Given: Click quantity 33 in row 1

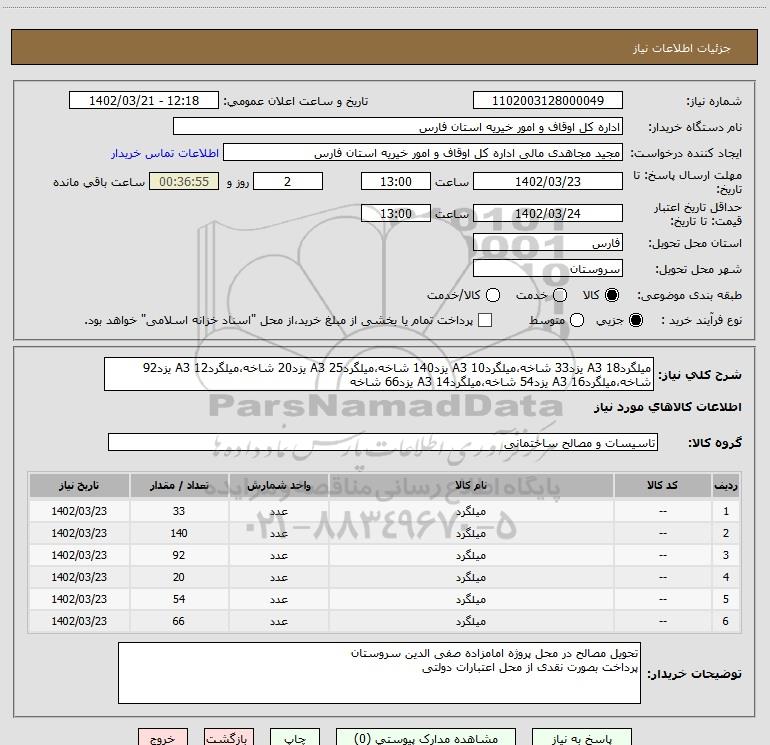Looking at the screenshot, I should 179,511.
